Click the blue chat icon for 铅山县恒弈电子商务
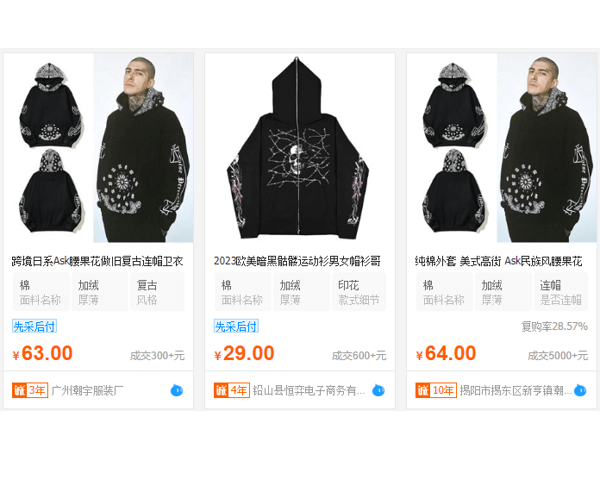 click(378, 390)
